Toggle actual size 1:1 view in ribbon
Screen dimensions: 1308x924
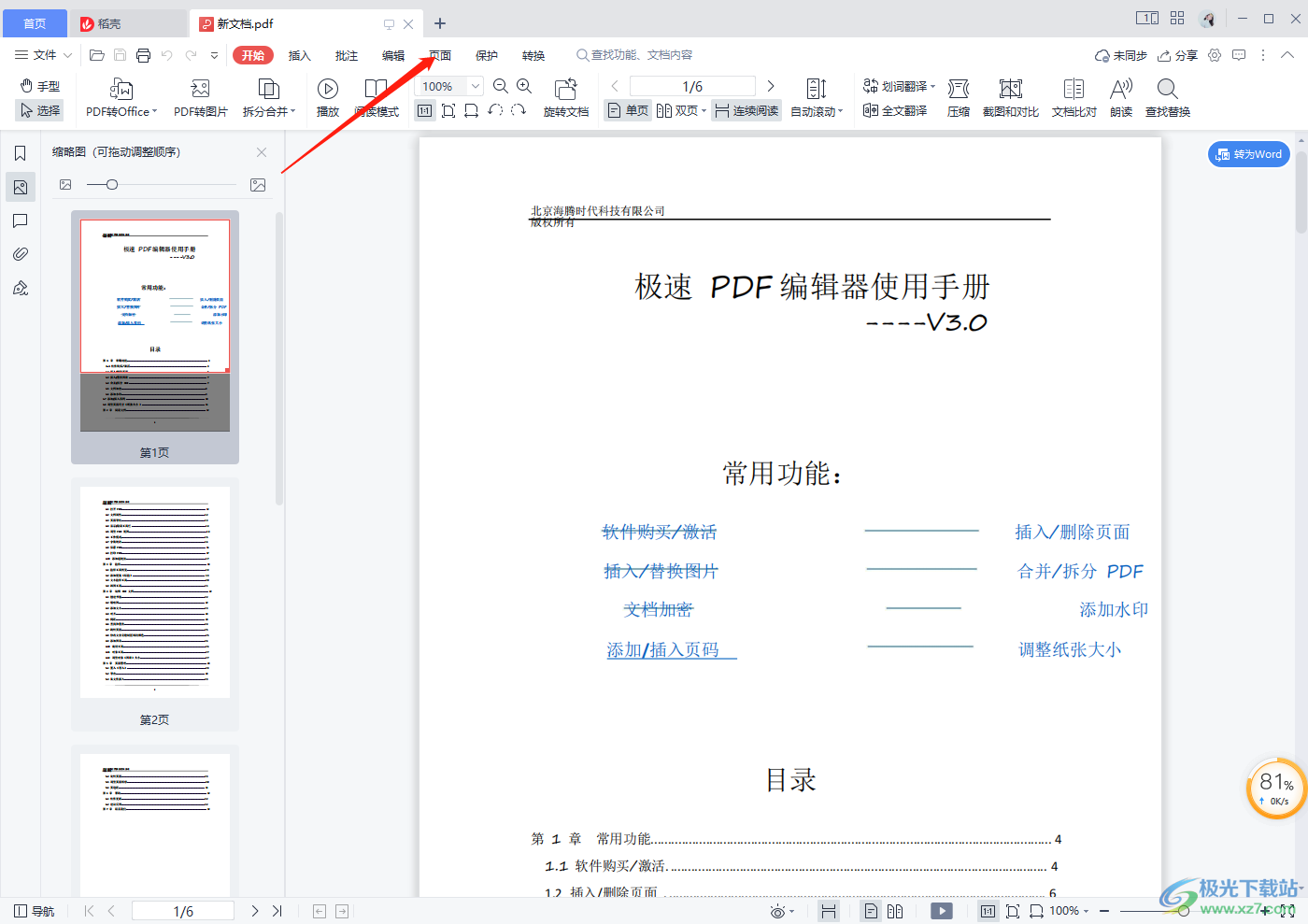tap(425, 110)
